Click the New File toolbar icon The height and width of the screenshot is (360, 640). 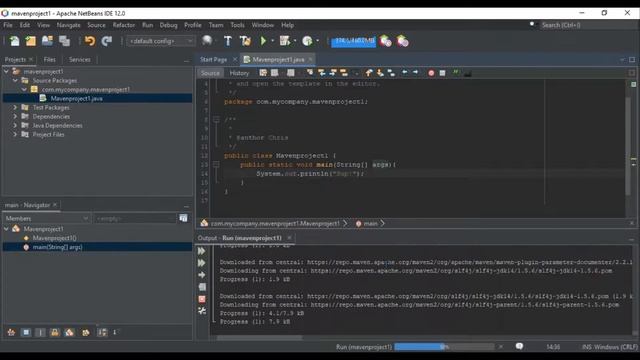pyautogui.click(x=14, y=41)
